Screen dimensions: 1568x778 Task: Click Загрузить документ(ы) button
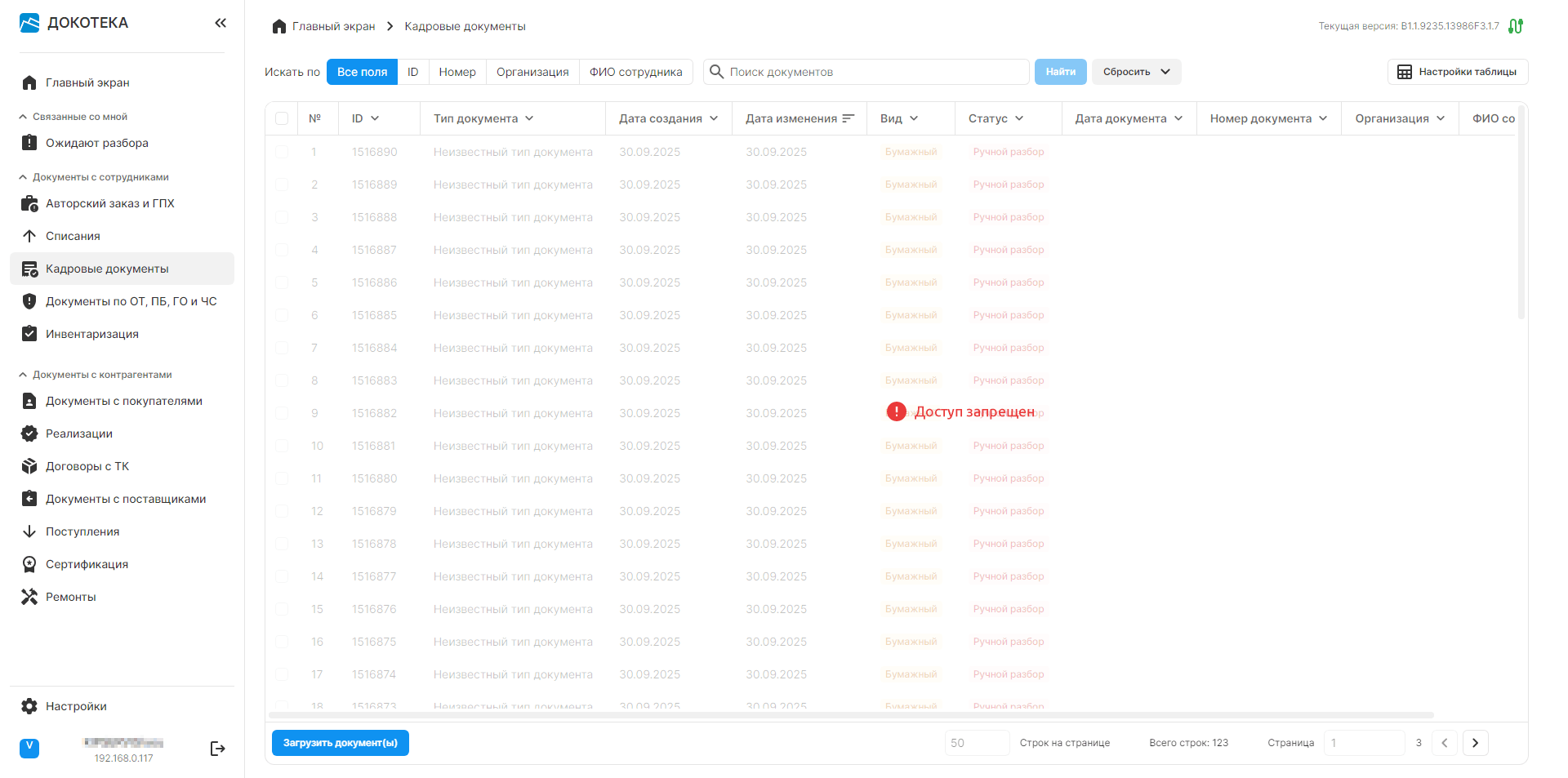340,743
